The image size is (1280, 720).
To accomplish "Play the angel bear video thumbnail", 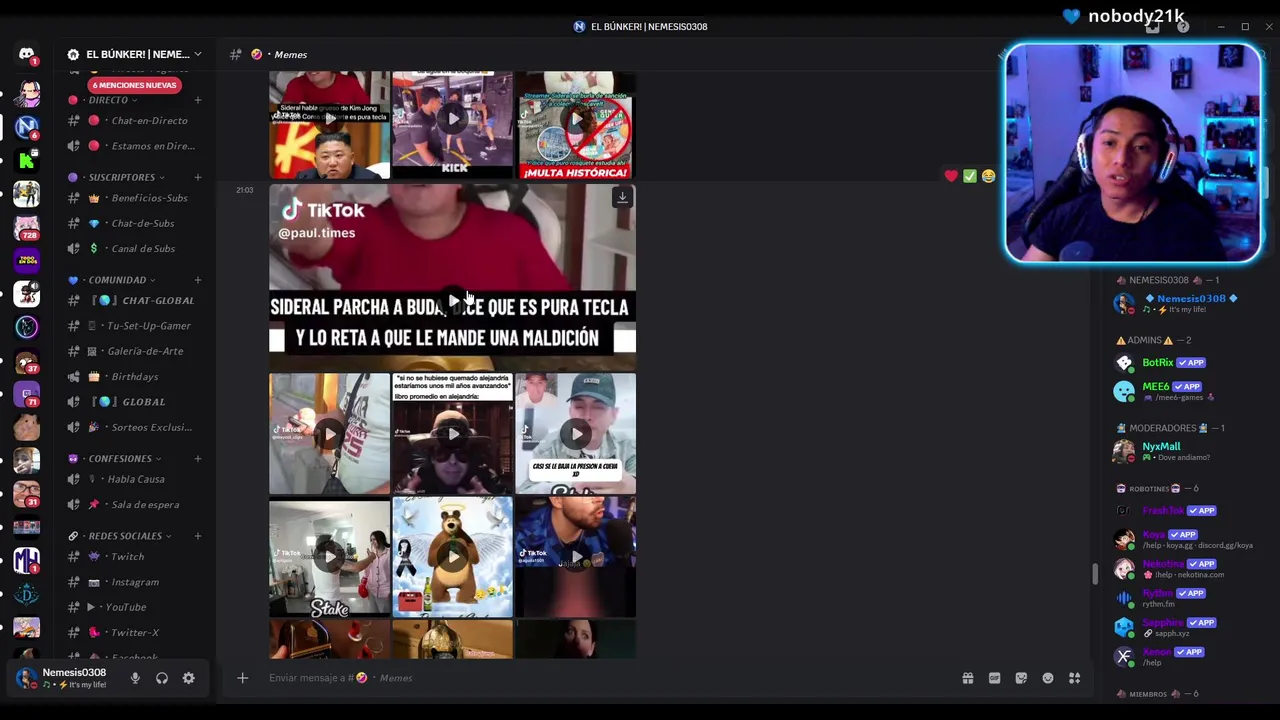I will (453, 557).
